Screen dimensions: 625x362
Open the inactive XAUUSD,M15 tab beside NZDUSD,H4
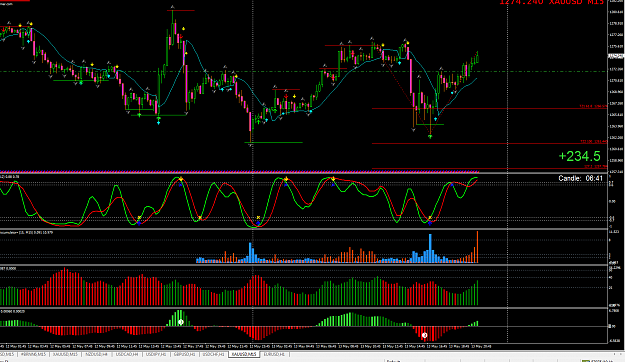click(x=65, y=354)
